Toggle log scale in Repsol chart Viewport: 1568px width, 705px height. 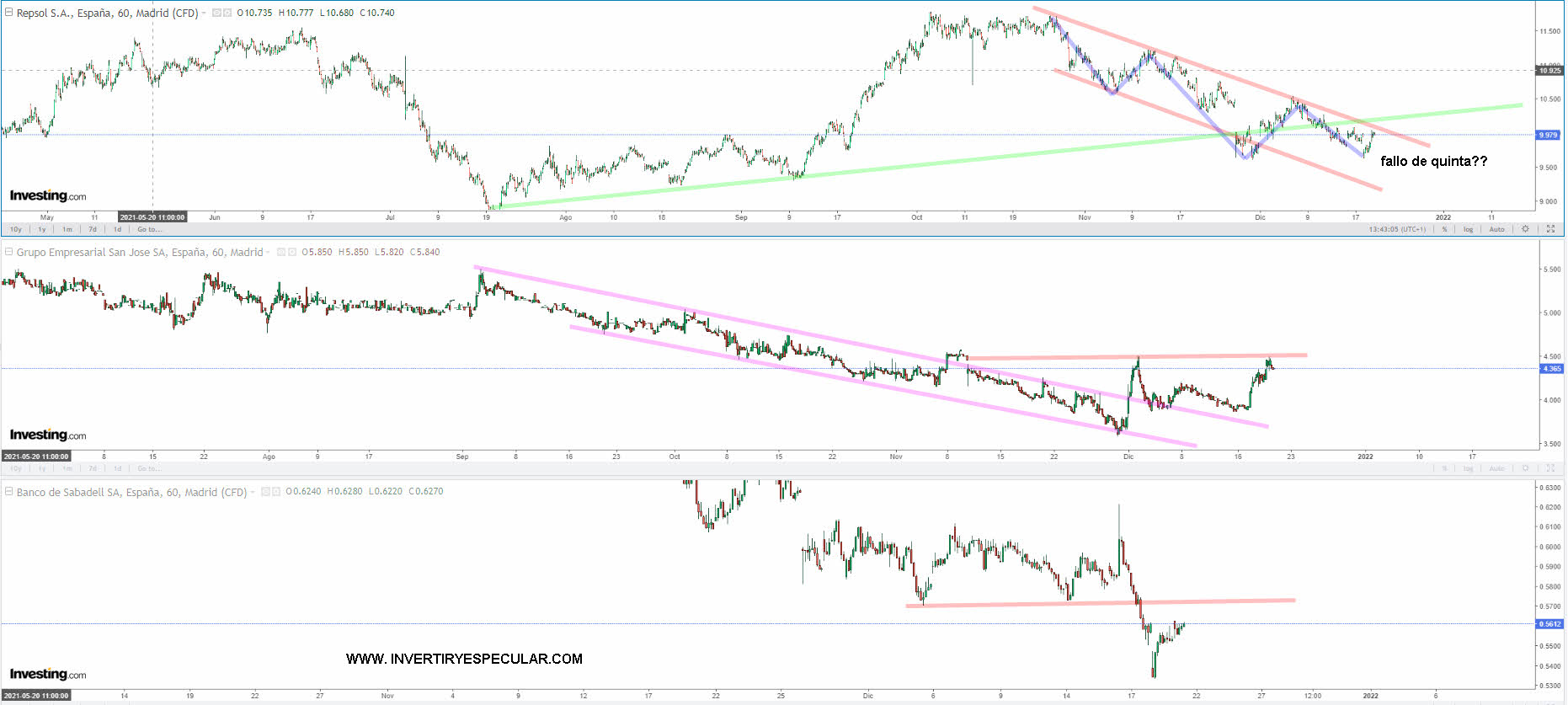[x=1468, y=229]
